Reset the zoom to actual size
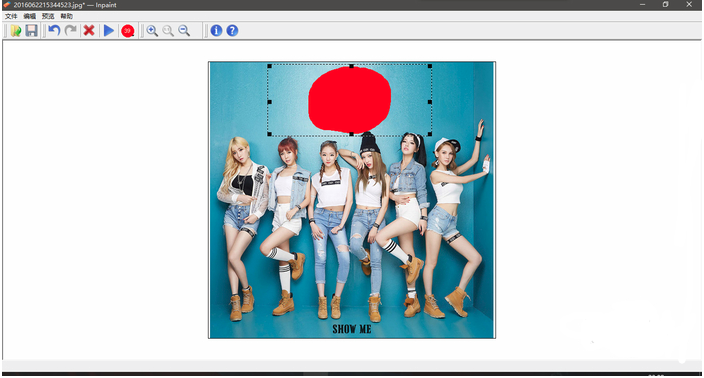The height and width of the screenshot is (378, 704). point(168,31)
